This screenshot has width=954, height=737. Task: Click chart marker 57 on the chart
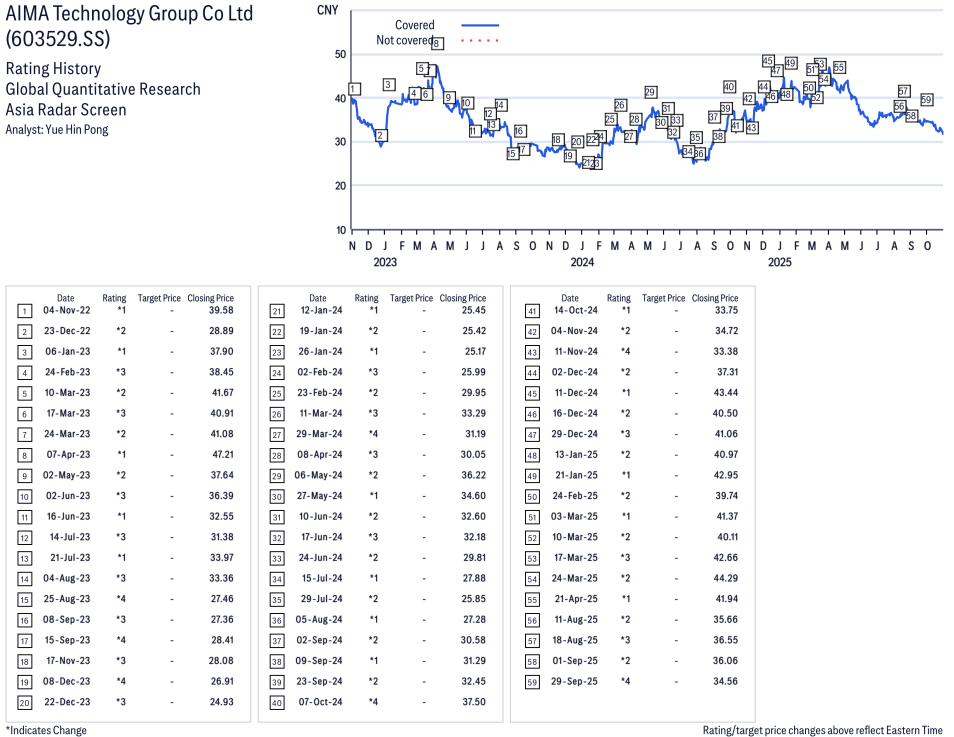(x=904, y=91)
